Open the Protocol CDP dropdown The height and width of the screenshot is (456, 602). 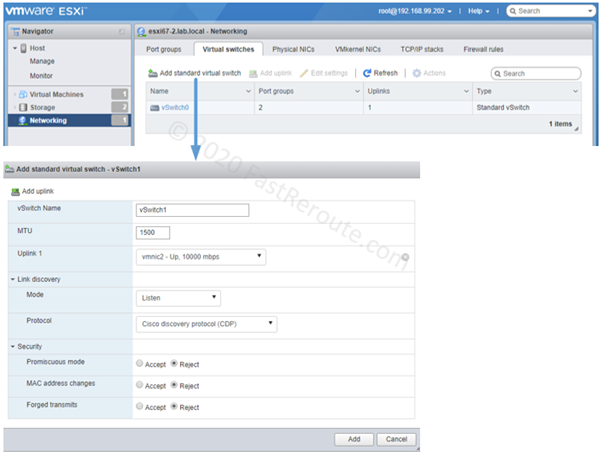(207, 324)
